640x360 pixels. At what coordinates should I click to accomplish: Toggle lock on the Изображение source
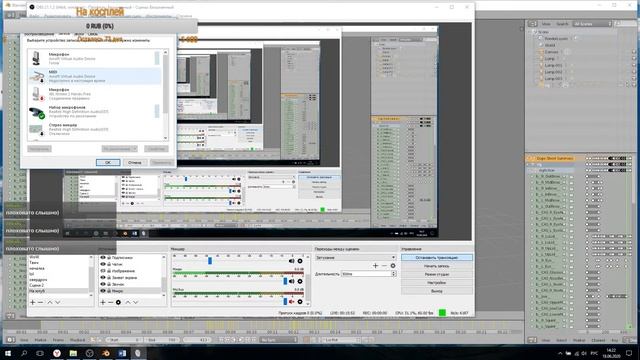[109, 271]
